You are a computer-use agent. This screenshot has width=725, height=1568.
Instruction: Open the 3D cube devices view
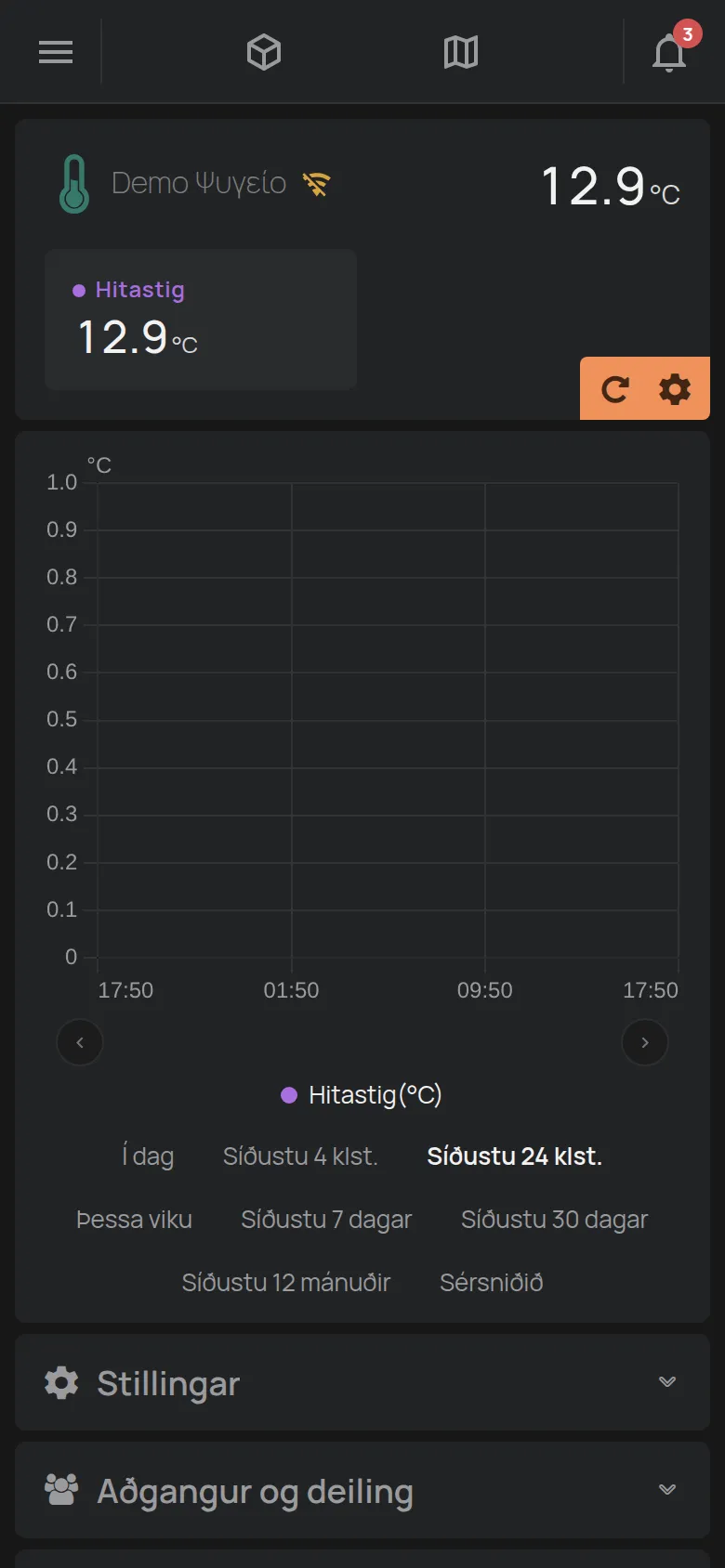tap(264, 52)
